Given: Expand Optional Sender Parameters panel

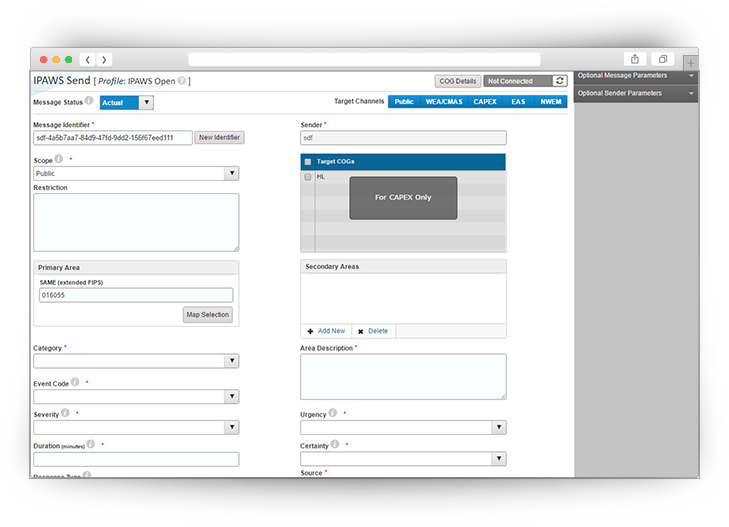Looking at the screenshot, I should [x=636, y=93].
